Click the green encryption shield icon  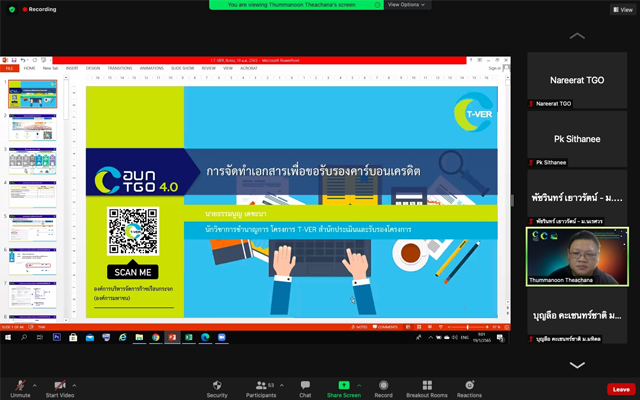pyautogui.click(x=12, y=9)
